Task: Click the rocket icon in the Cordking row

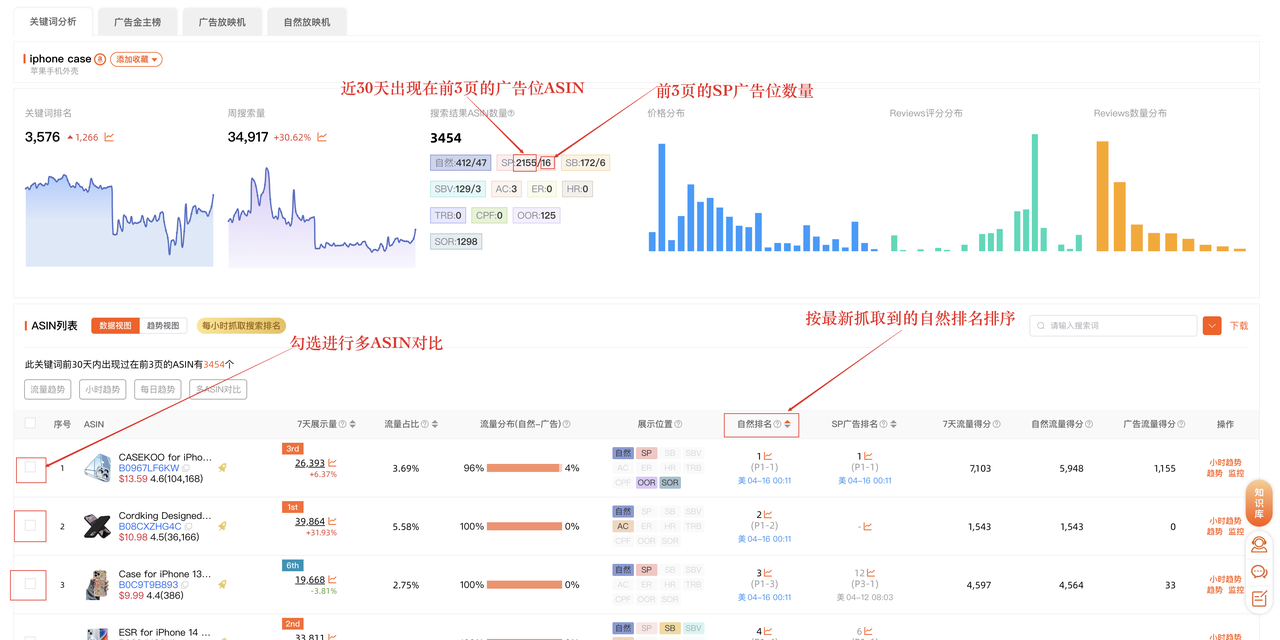Action: point(223,526)
